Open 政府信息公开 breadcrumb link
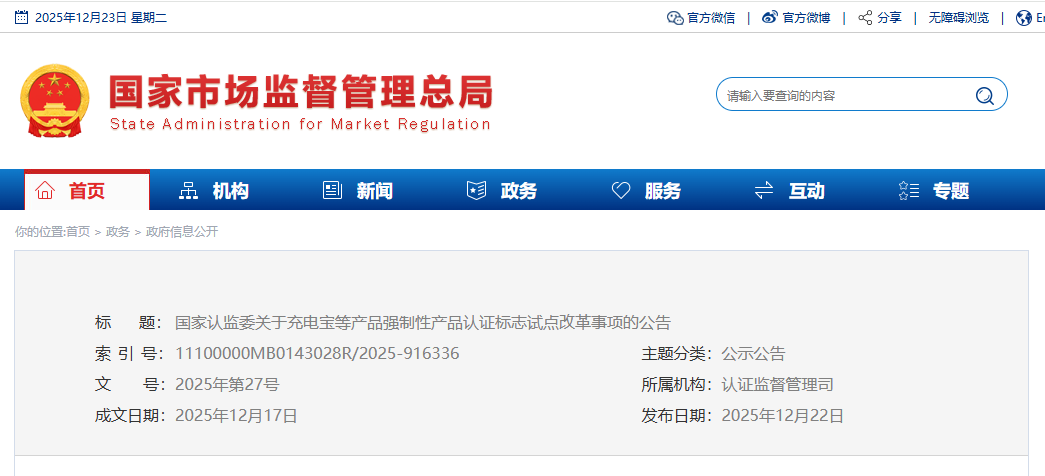The height and width of the screenshot is (476, 1045). [182, 232]
